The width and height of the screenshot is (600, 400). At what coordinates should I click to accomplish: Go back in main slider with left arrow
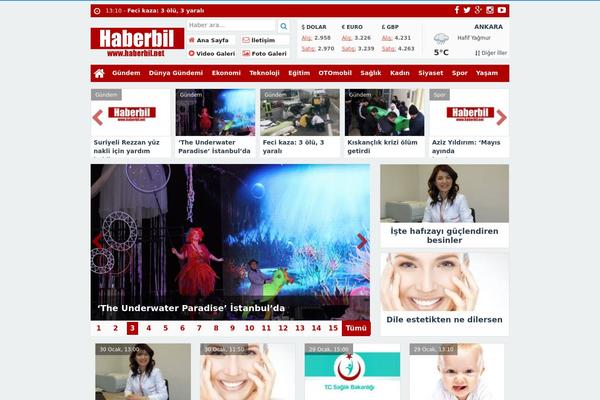97,241
